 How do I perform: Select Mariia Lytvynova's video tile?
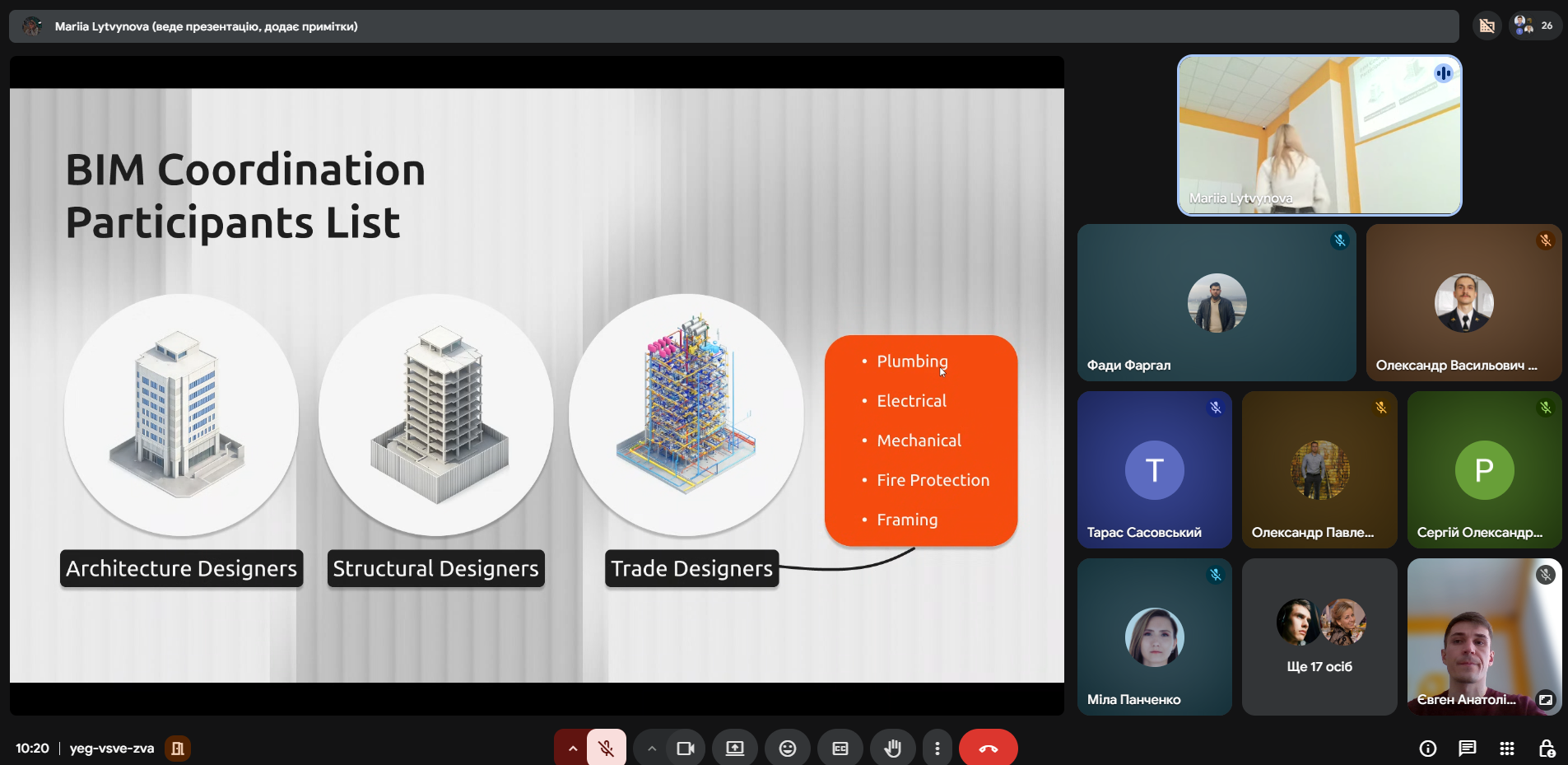tap(1319, 135)
